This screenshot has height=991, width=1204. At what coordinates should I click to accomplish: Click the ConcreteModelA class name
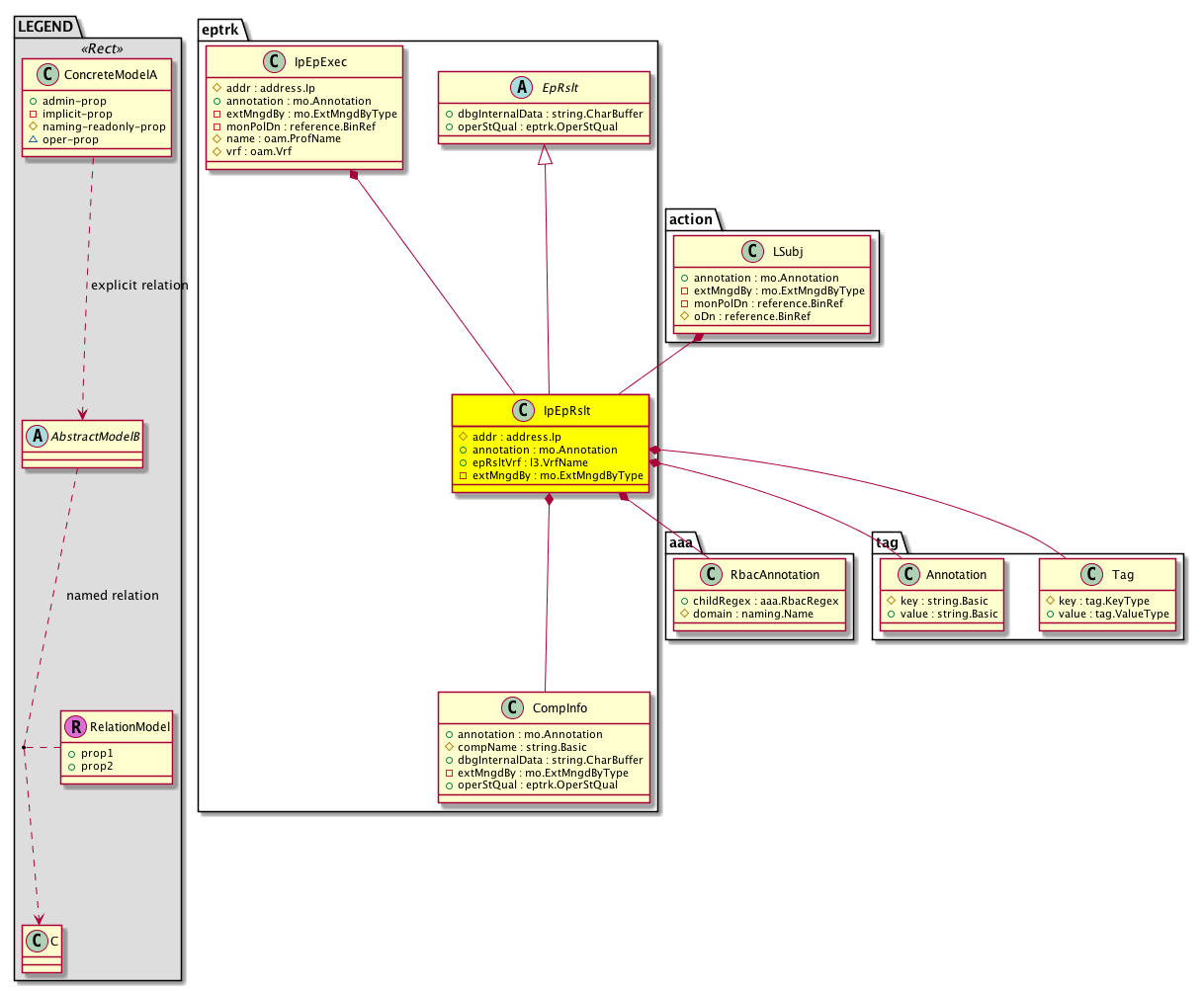point(110,75)
